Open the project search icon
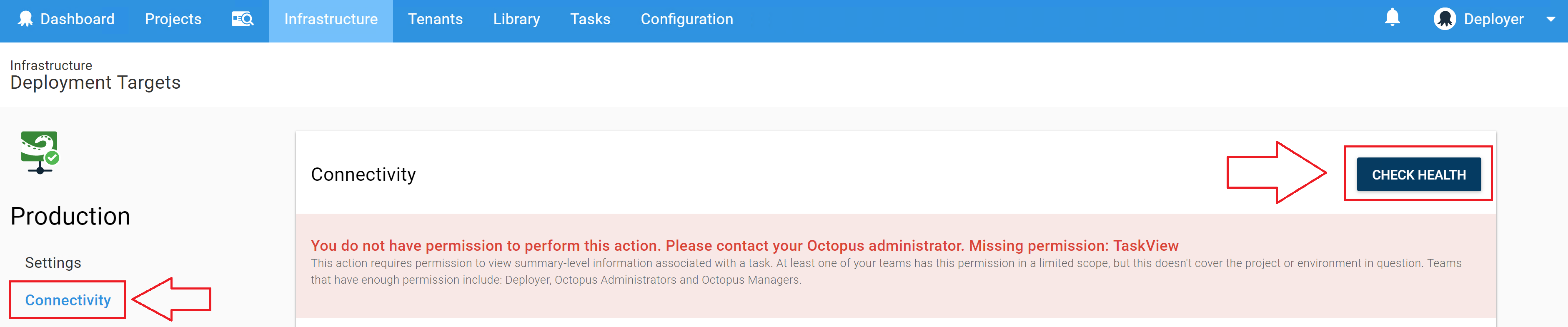Image resolution: width=1568 pixels, height=327 pixels. click(x=241, y=18)
